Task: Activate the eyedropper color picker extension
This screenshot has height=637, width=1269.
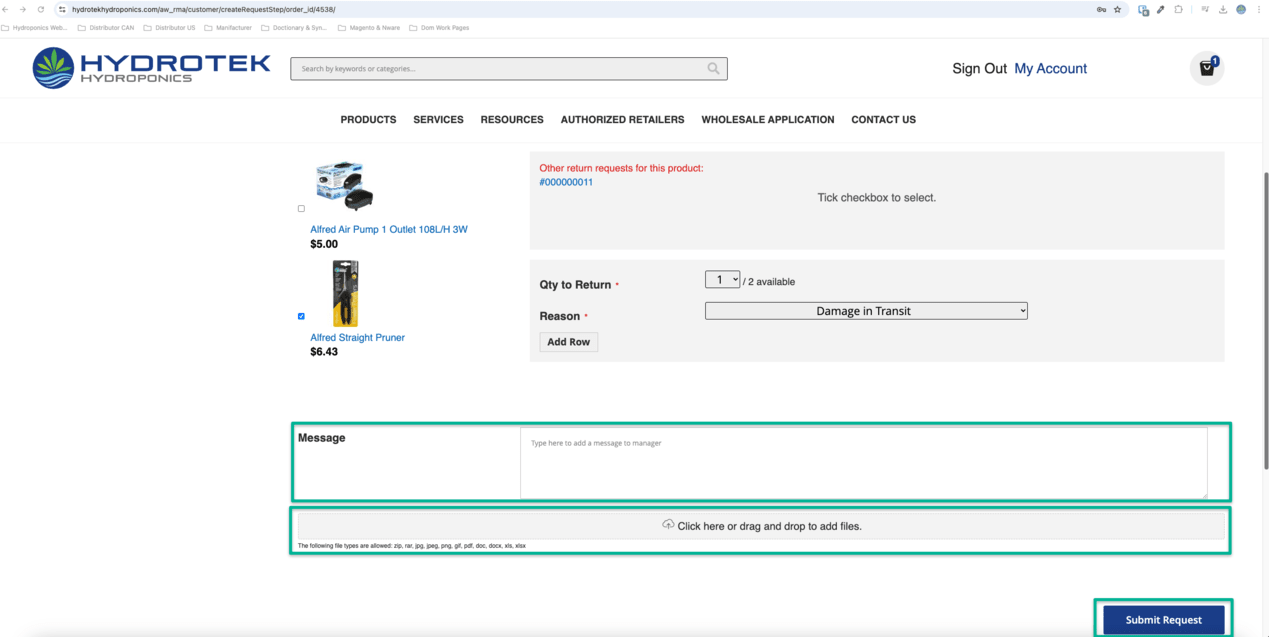Action: 1161,9
